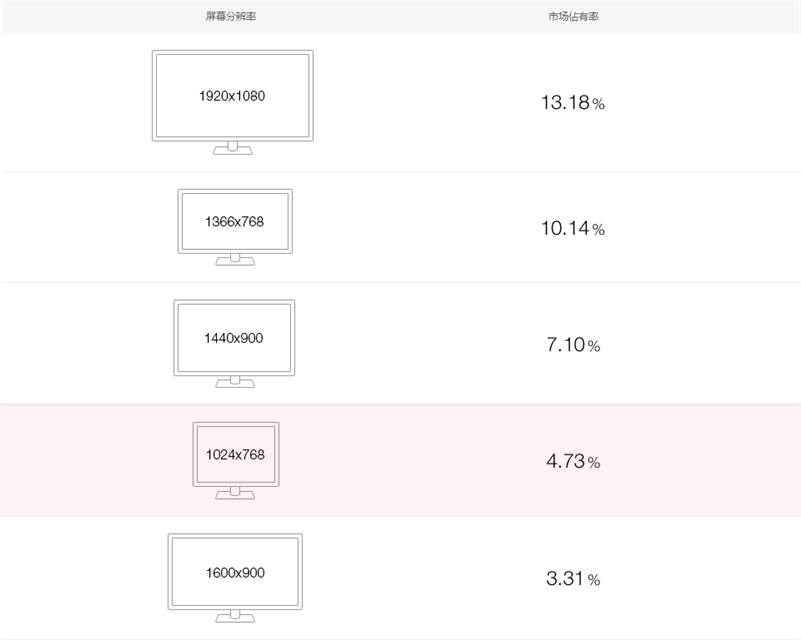
Task: Select the 10.14 market share value
Action: click(x=564, y=228)
